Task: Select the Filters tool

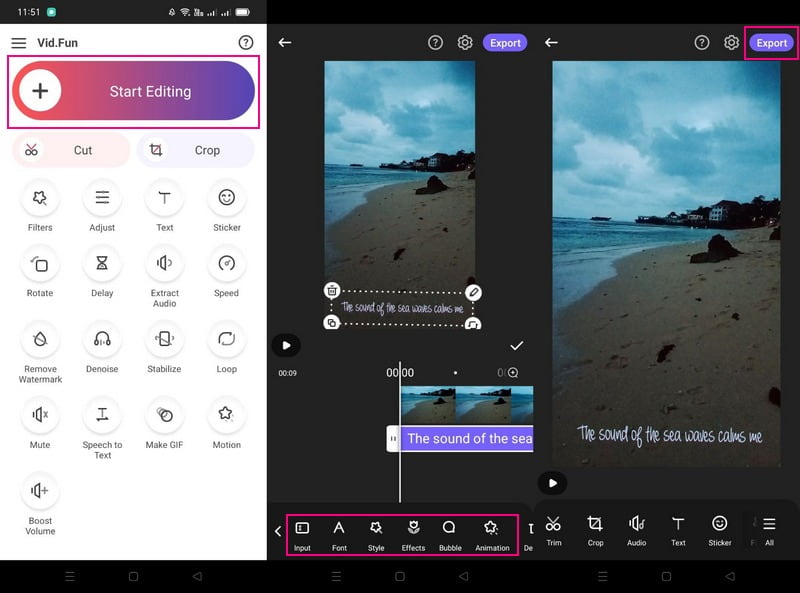Action: click(40, 207)
